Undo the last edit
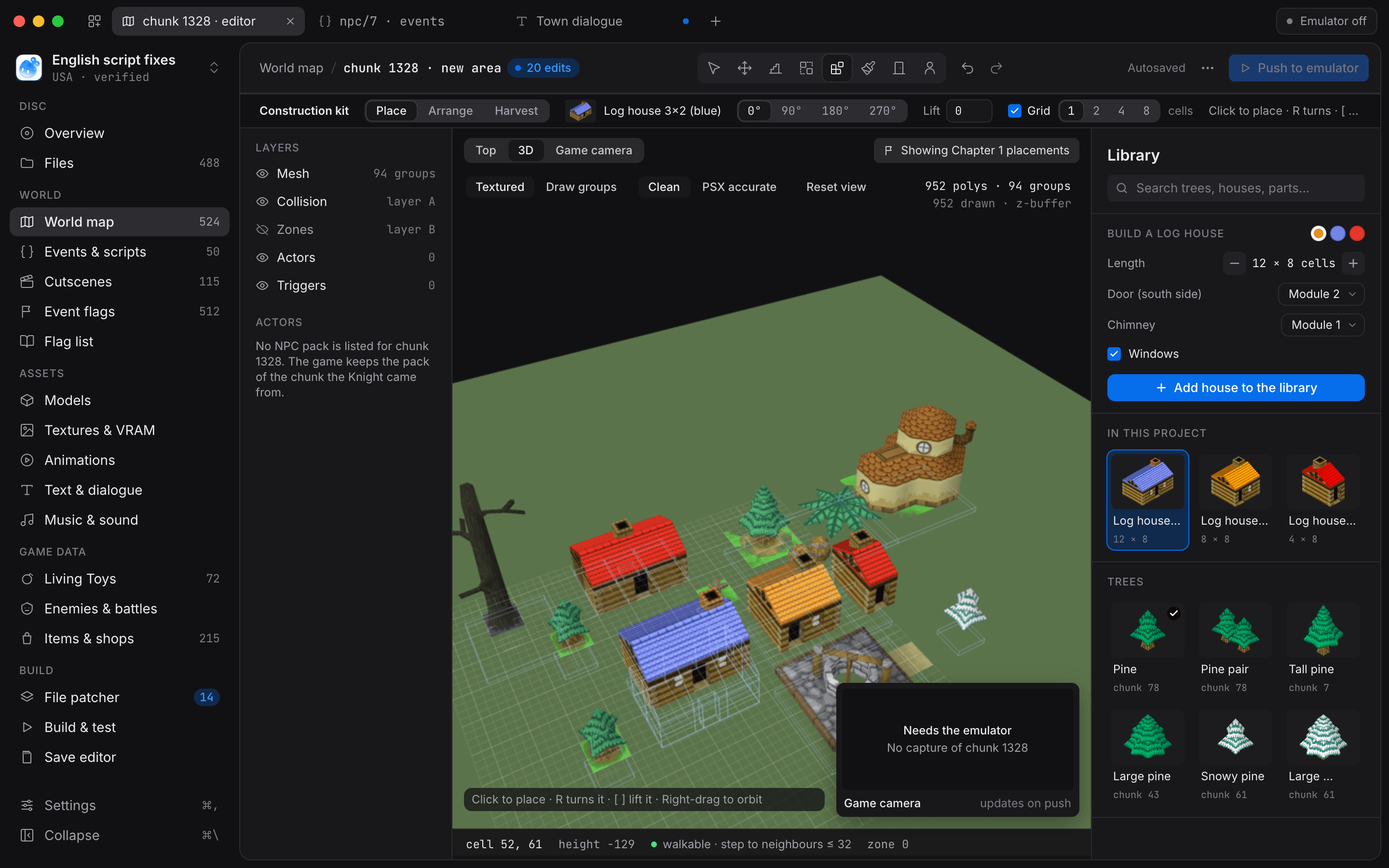 pos(967,68)
